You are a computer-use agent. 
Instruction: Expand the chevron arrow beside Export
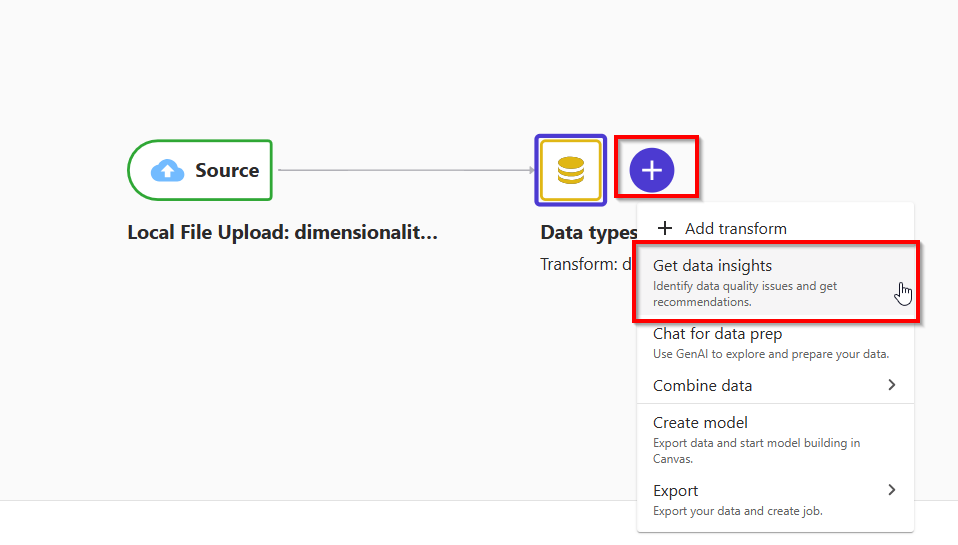891,490
